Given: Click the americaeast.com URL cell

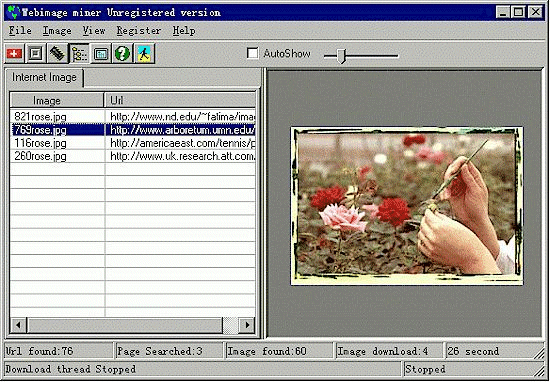Looking at the screenshot, I should pos(180,143).
